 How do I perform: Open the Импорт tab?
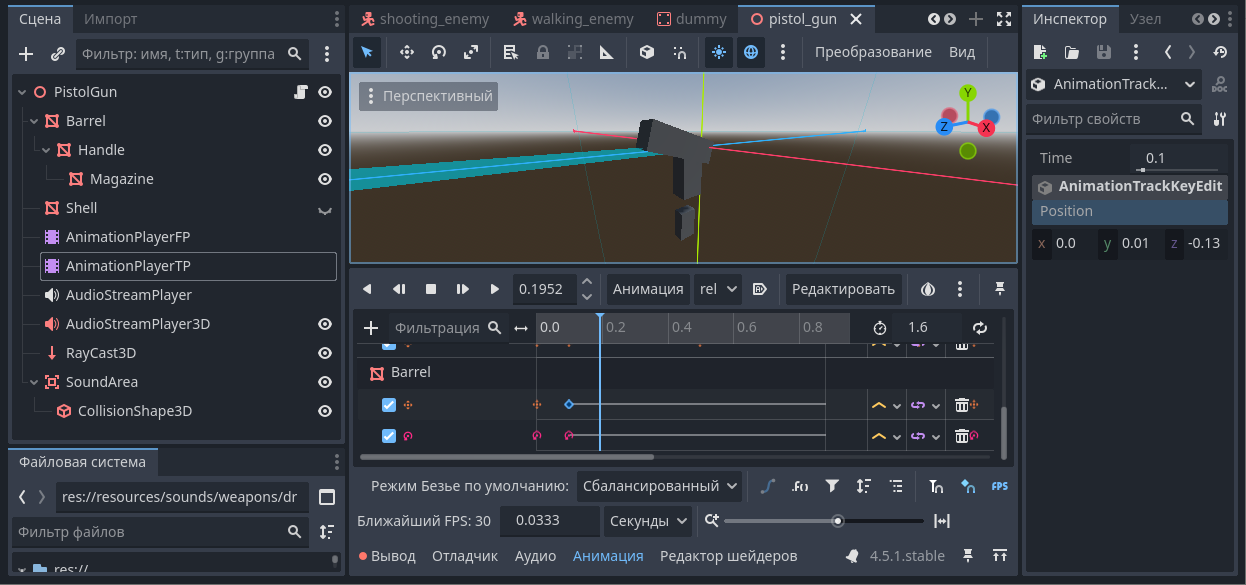pyautogui.click(x=111, y=19)
